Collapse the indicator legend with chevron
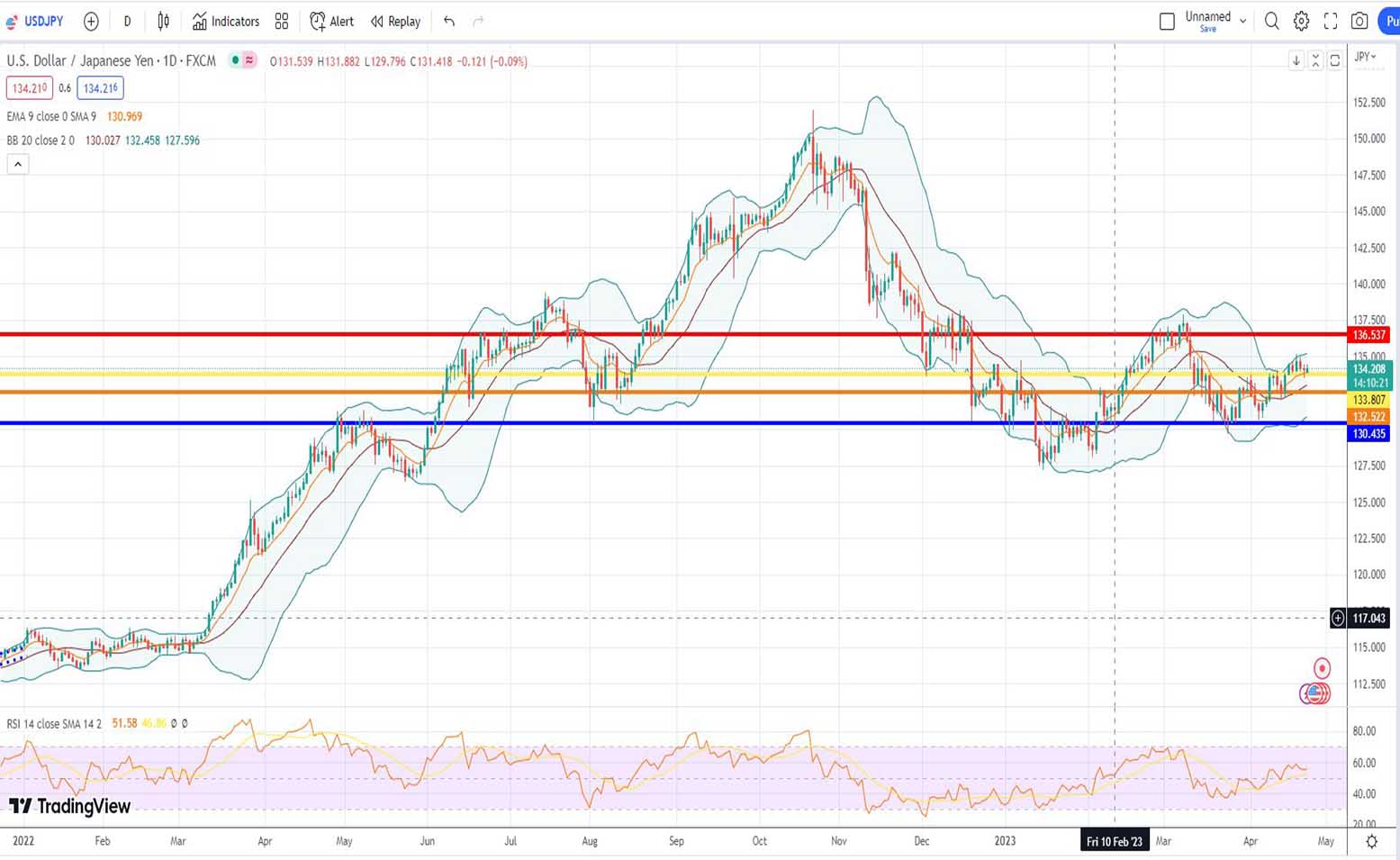Screen dimensions: 1400x860 pos(18,164)
